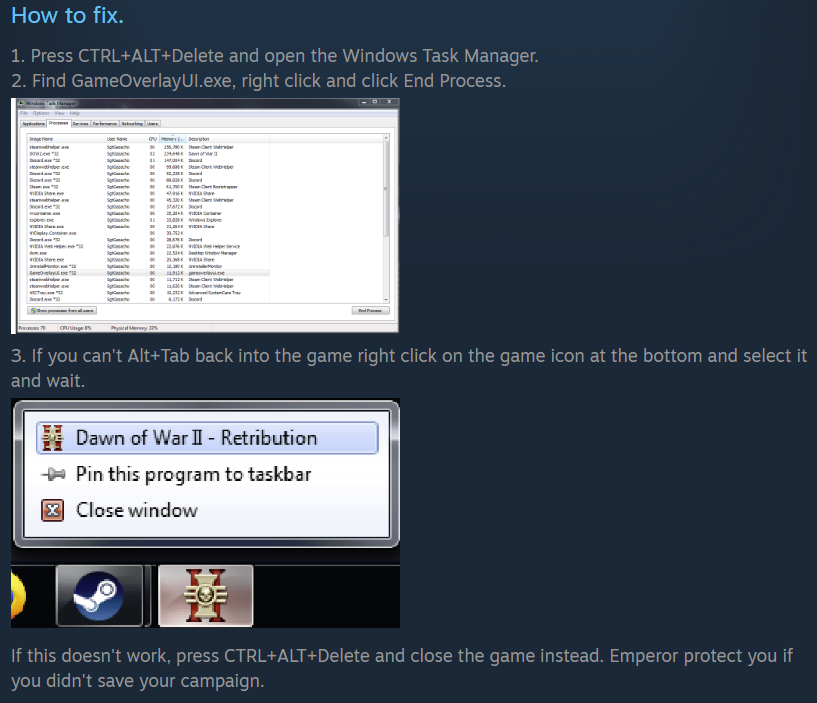Viewport: 817px width, 703px height.
Task: Click the red Close window icon
Action: pyautogui.click(x=53, y=510)
